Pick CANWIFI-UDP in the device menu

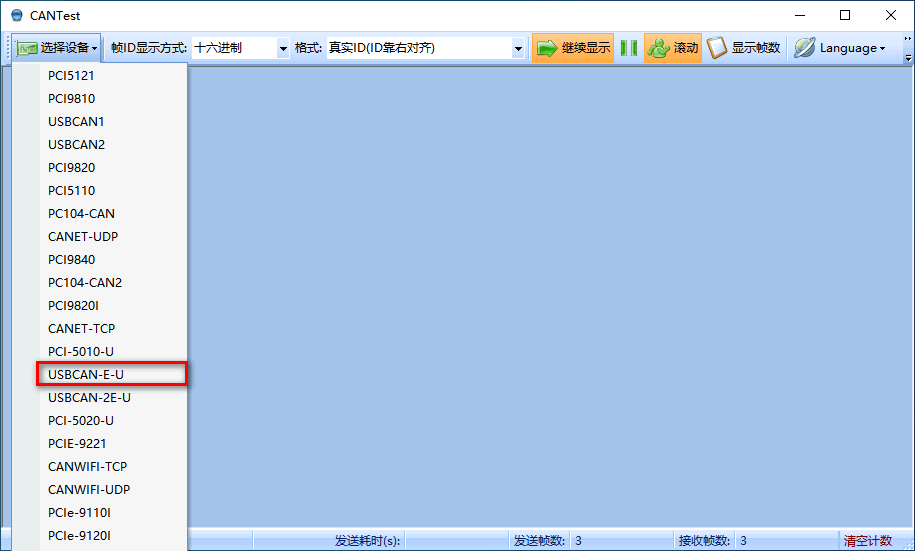89,489
